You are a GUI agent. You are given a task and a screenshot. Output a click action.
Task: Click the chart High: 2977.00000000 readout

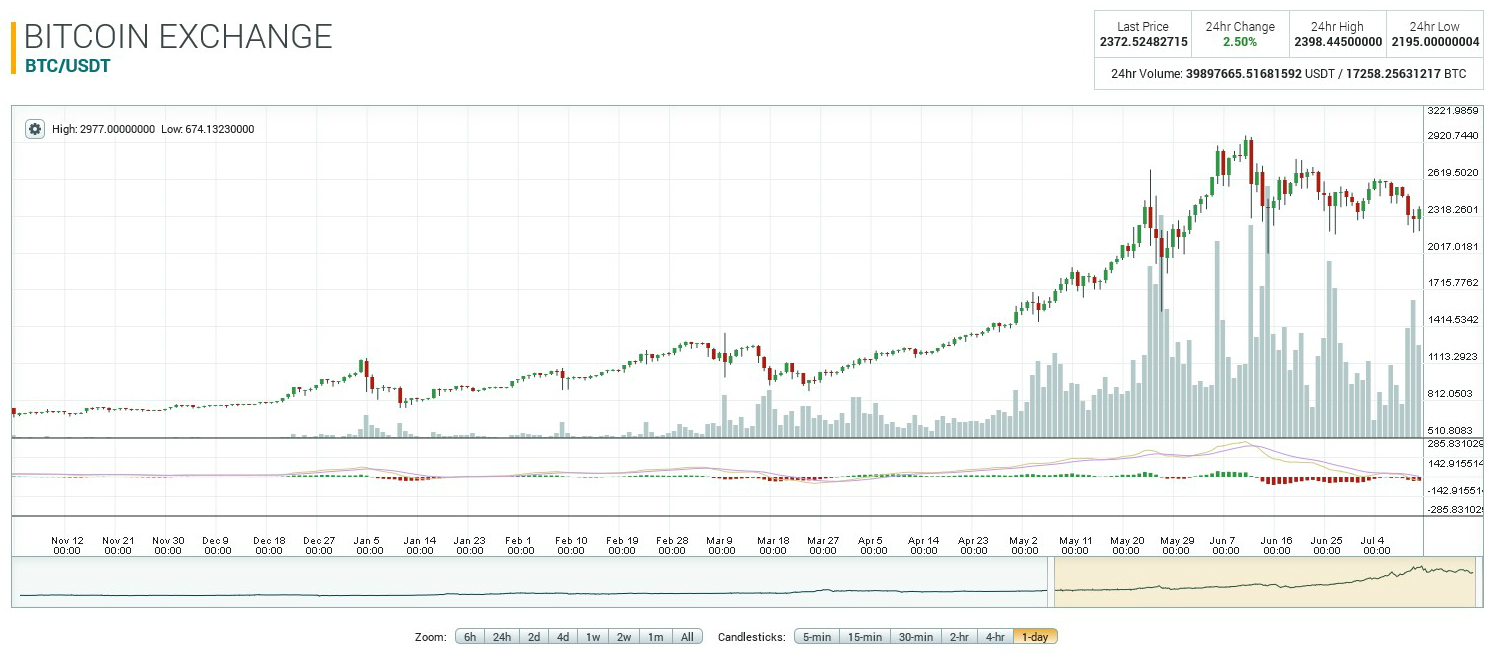click(x=103, y=129)
